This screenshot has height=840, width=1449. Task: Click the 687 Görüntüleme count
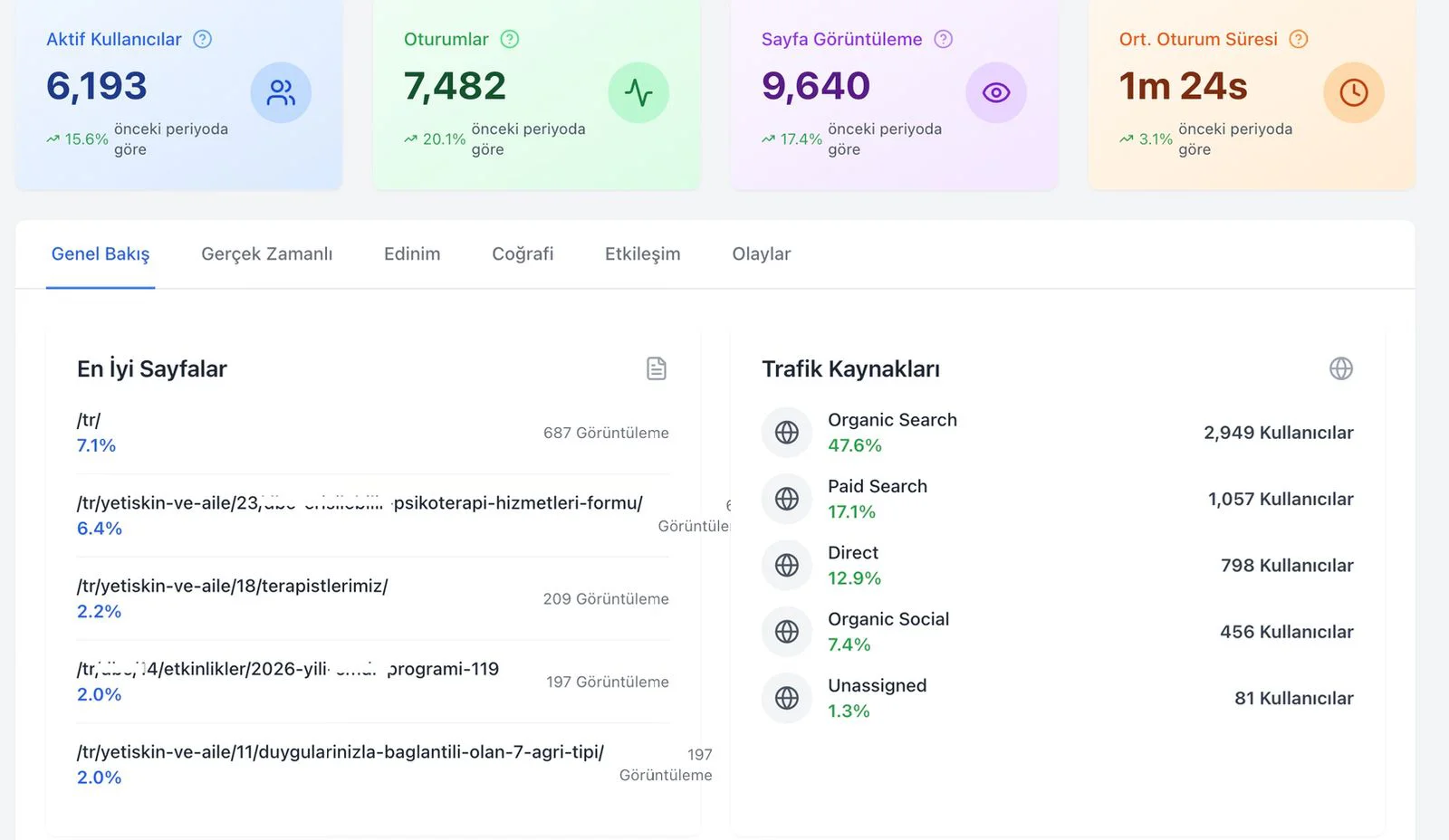click(x=606, y=433)
